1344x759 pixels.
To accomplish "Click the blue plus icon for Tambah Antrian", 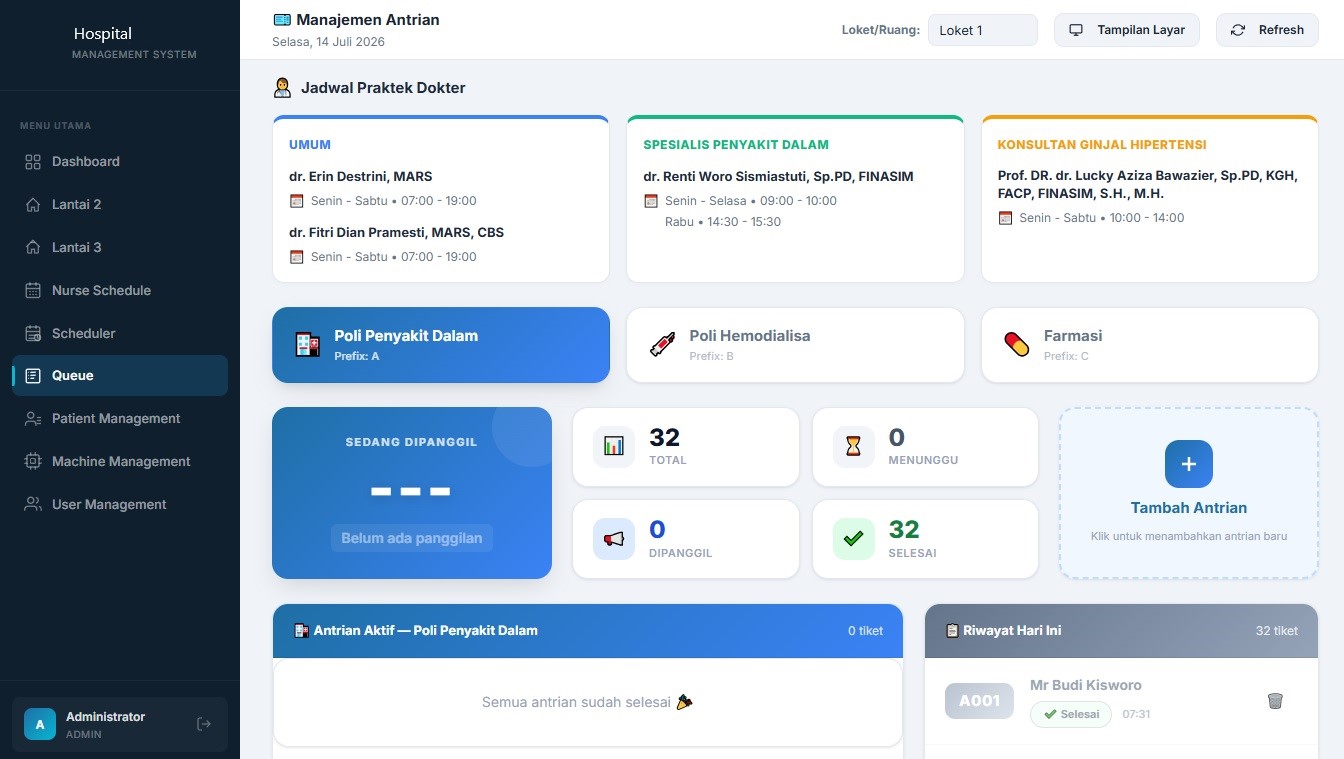I will click(x=1189, y=464).
